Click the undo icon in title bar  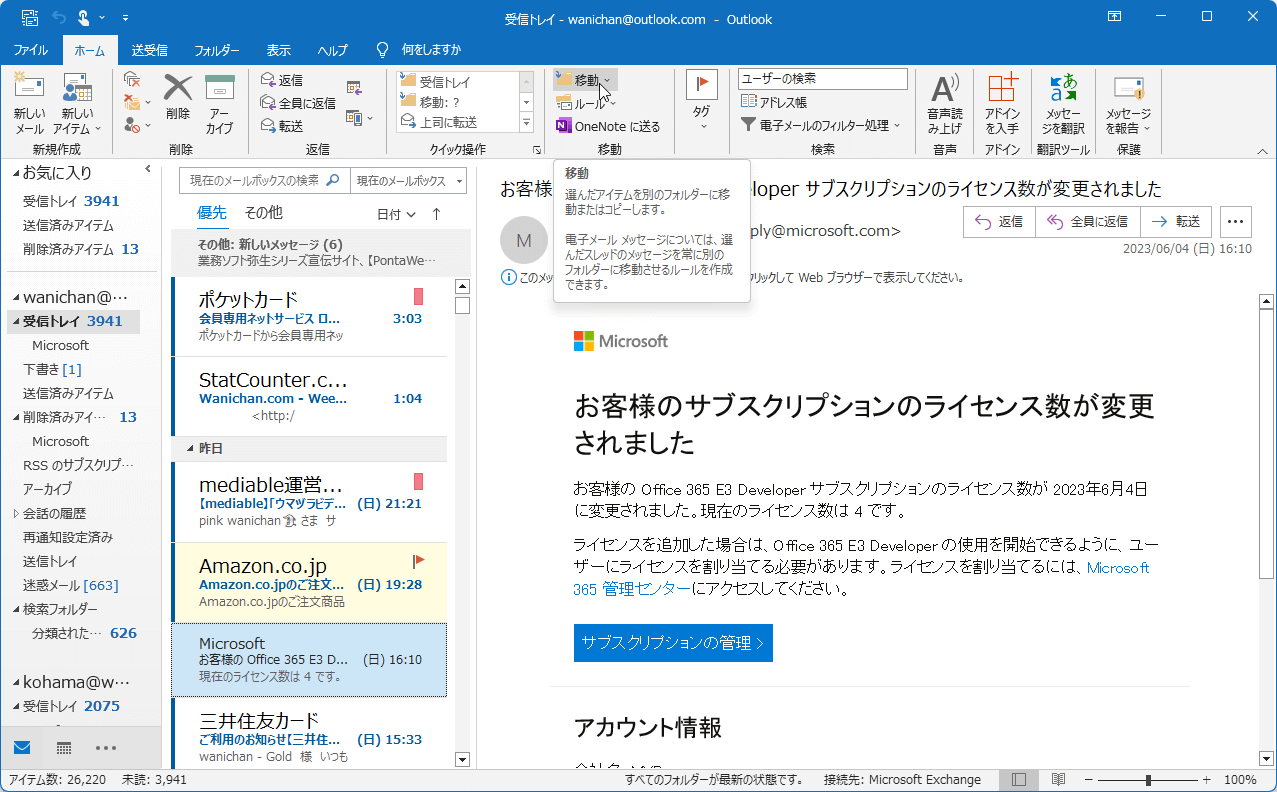61,18
